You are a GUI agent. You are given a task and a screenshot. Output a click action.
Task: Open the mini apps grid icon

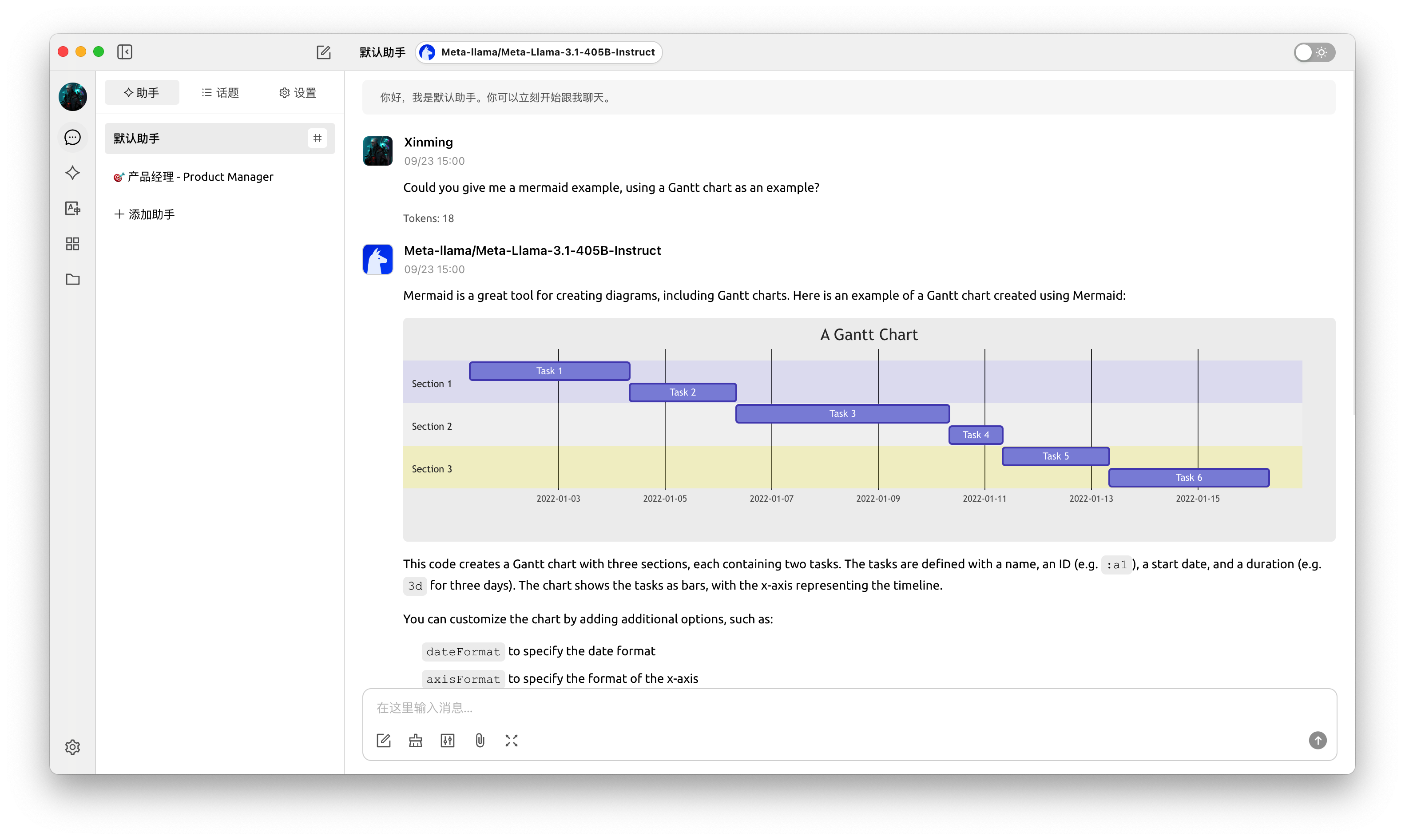pos(72,244)
